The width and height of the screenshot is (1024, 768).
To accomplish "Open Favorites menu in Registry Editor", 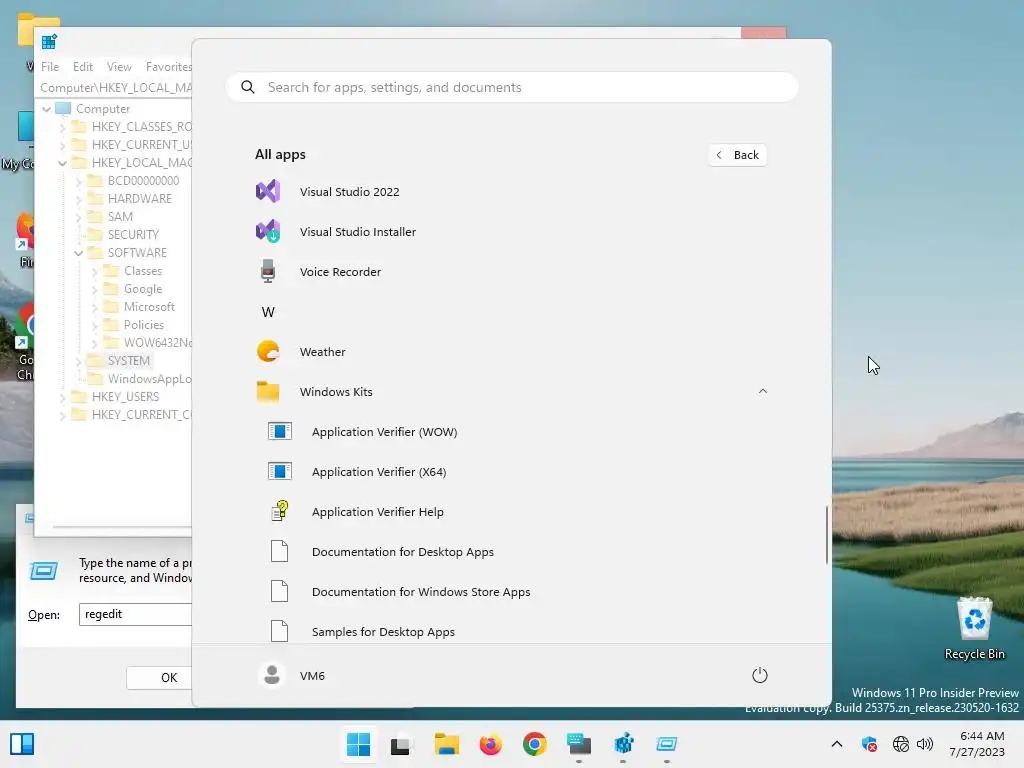I will (x=168, y=67).
